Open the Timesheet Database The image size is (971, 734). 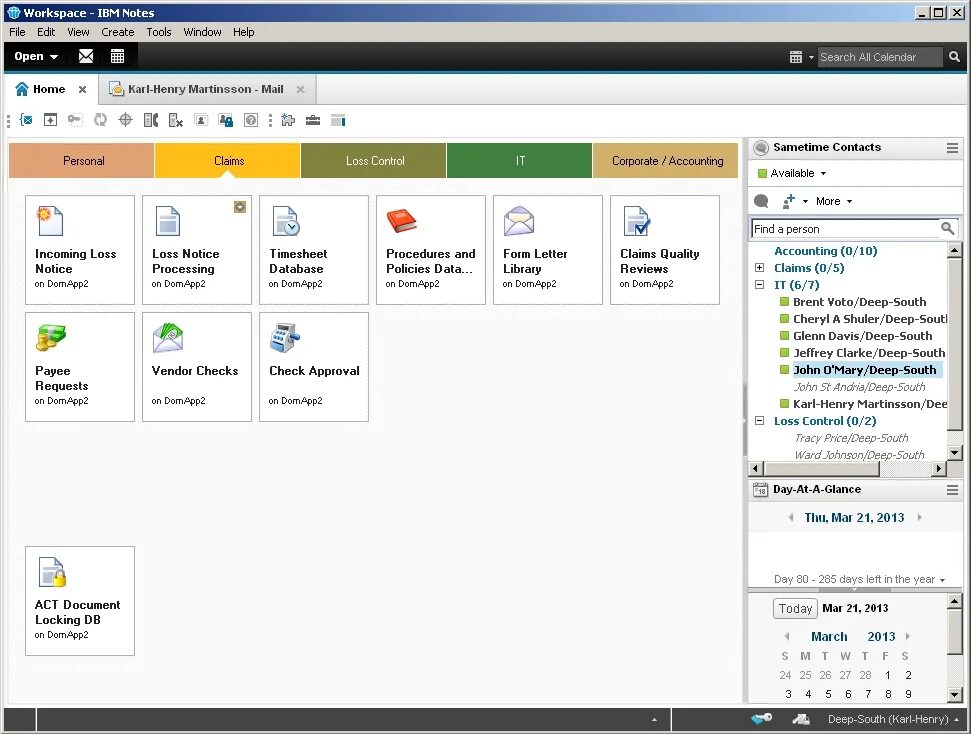pos(314,248)
